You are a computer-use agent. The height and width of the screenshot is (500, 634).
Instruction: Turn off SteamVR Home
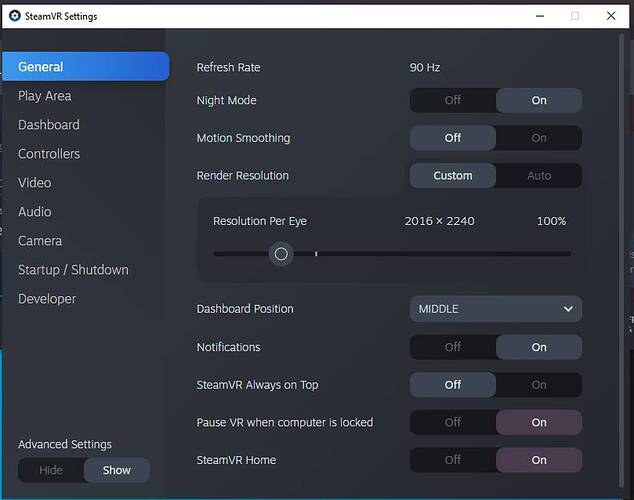click(453, 460)
